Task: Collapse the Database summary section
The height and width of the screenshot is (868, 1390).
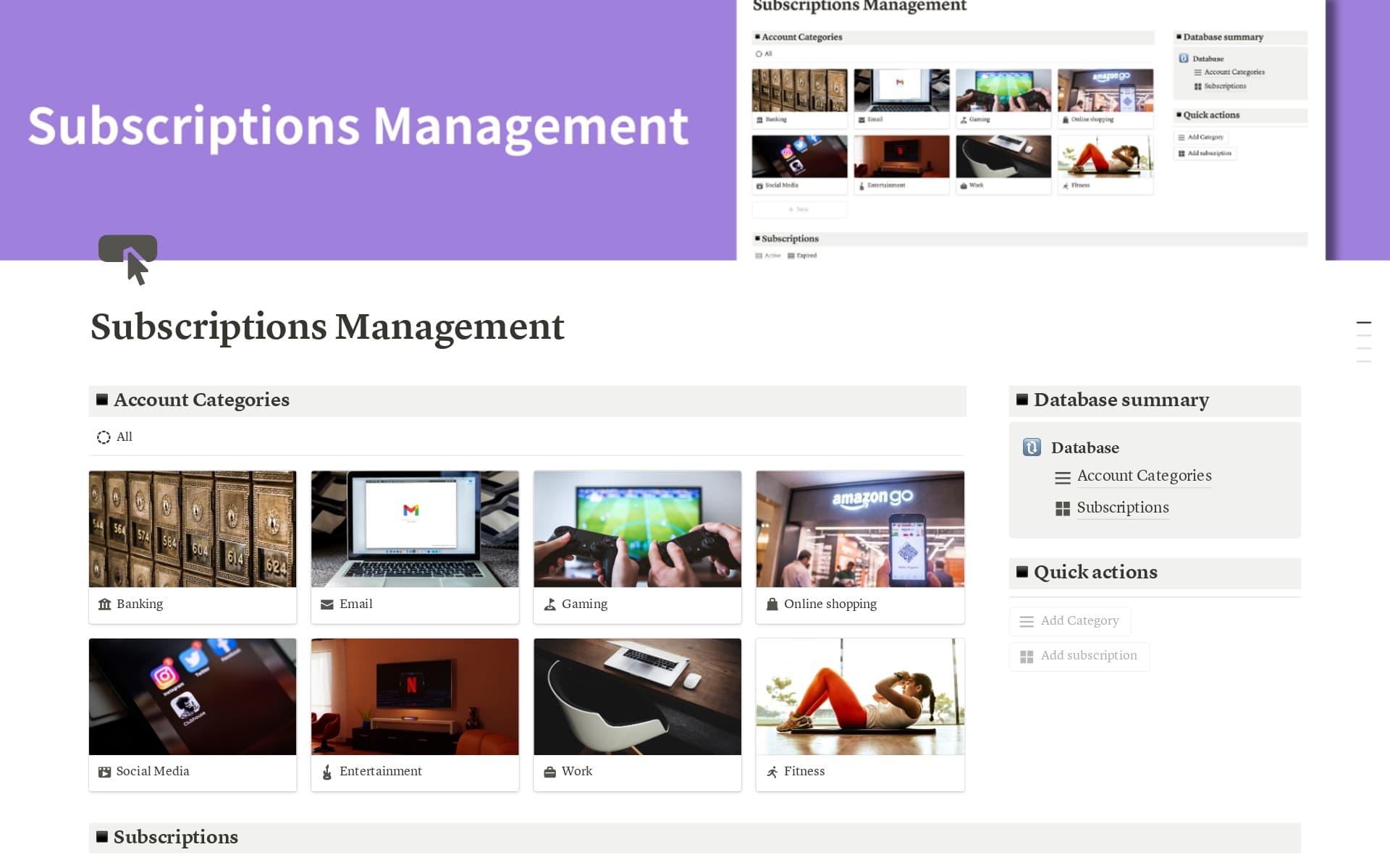Action: tap(1023, 400)
